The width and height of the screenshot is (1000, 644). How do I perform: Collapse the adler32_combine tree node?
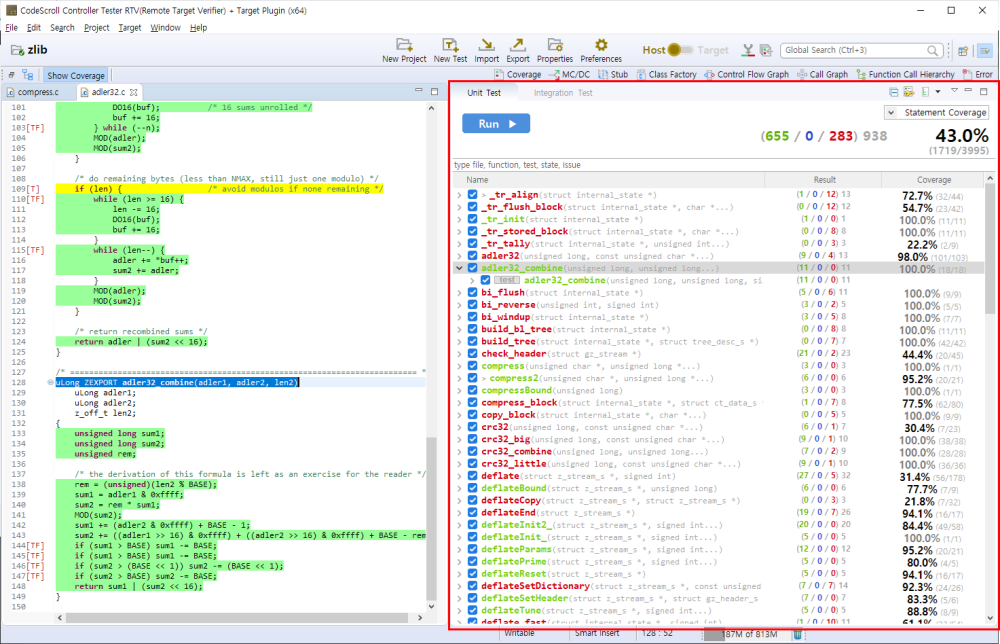pyautogui.click(x=459, y=268)
